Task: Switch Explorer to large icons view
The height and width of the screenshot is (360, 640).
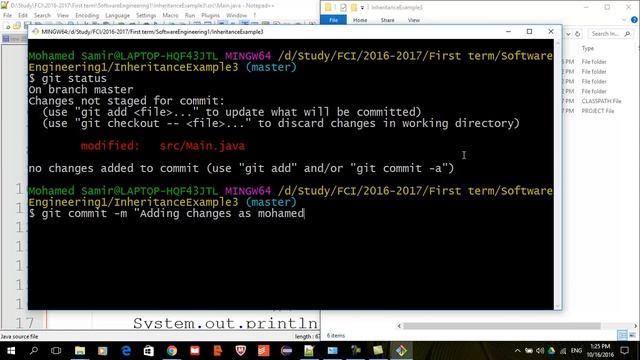Action: coord(632,335)
